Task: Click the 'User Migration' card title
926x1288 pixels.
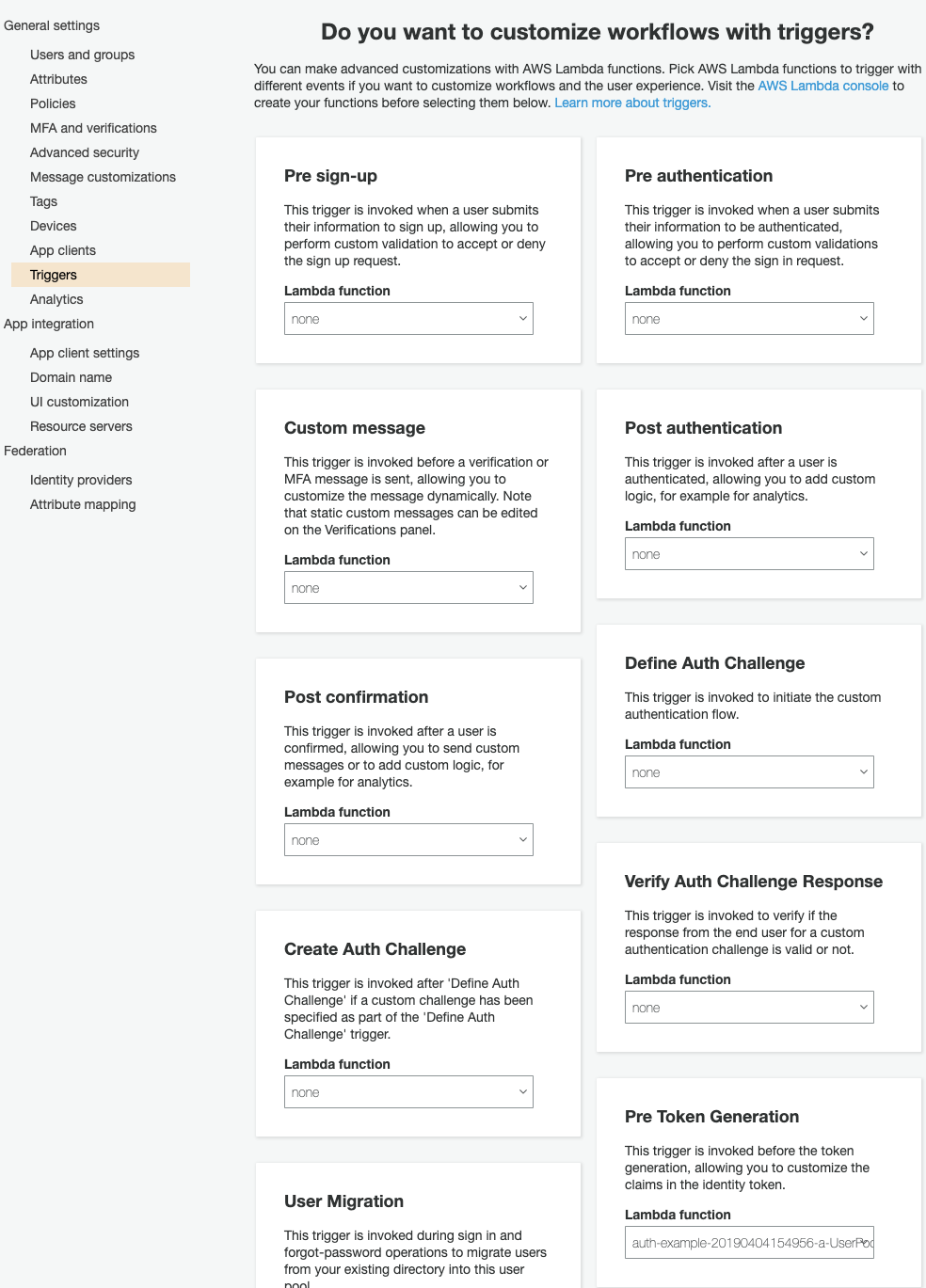Action: pos(343,1201)
